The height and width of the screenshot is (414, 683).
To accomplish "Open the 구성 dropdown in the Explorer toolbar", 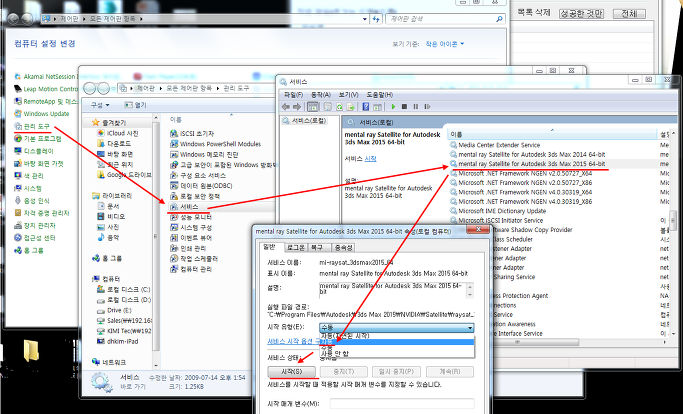I will (100, 105).
